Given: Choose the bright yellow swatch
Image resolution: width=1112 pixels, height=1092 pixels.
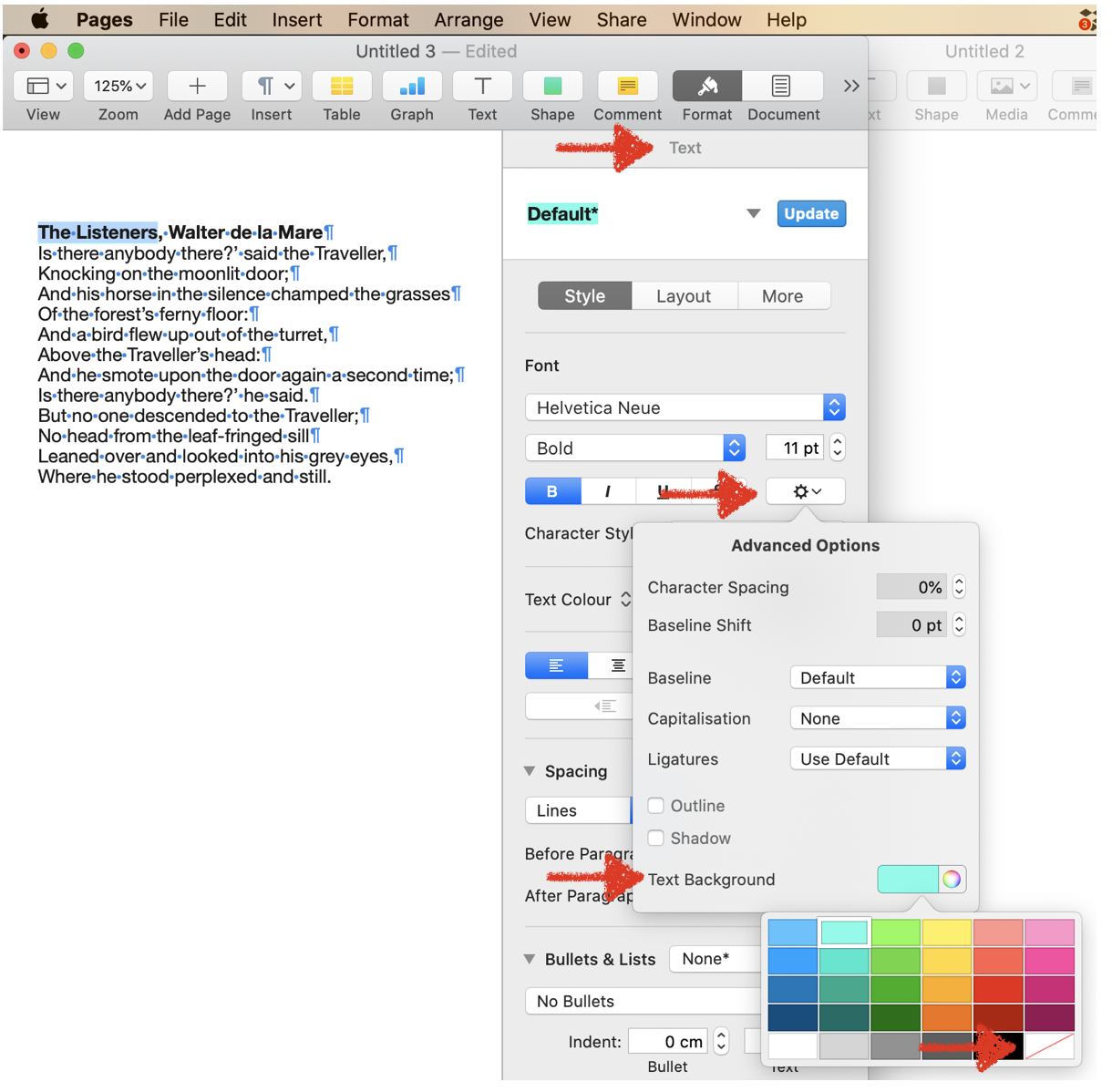Looking at the screenshot, I should point(947,932).
